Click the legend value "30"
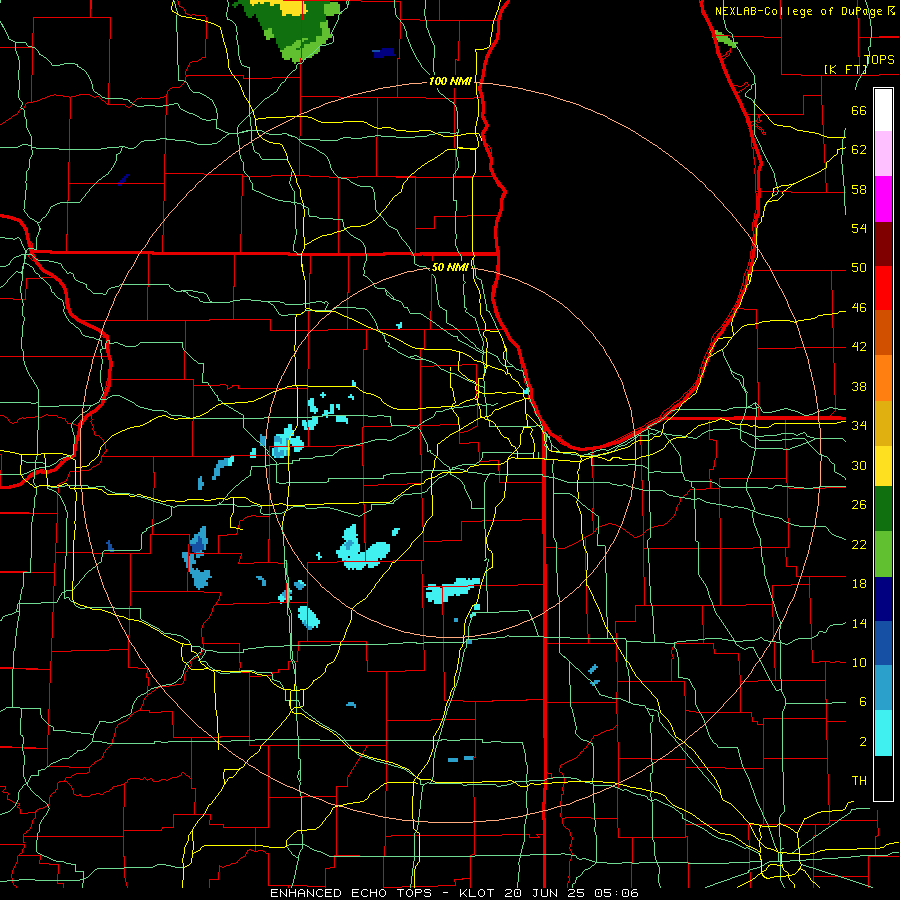Screen dimensions: 900x900 click(859, 465)
